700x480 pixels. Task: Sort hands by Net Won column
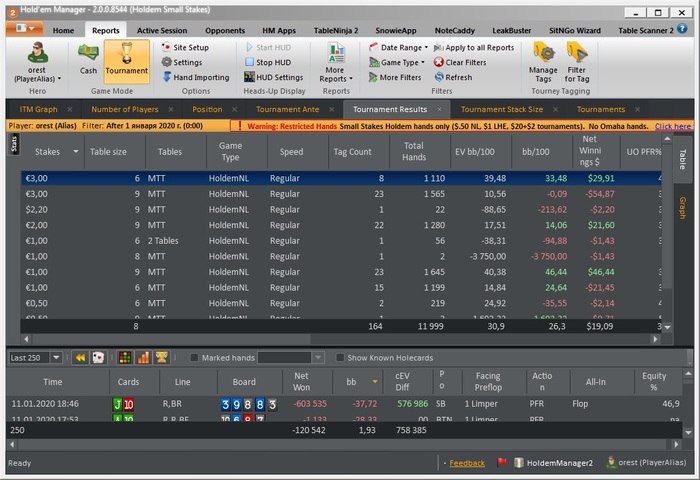click(308, 382)
